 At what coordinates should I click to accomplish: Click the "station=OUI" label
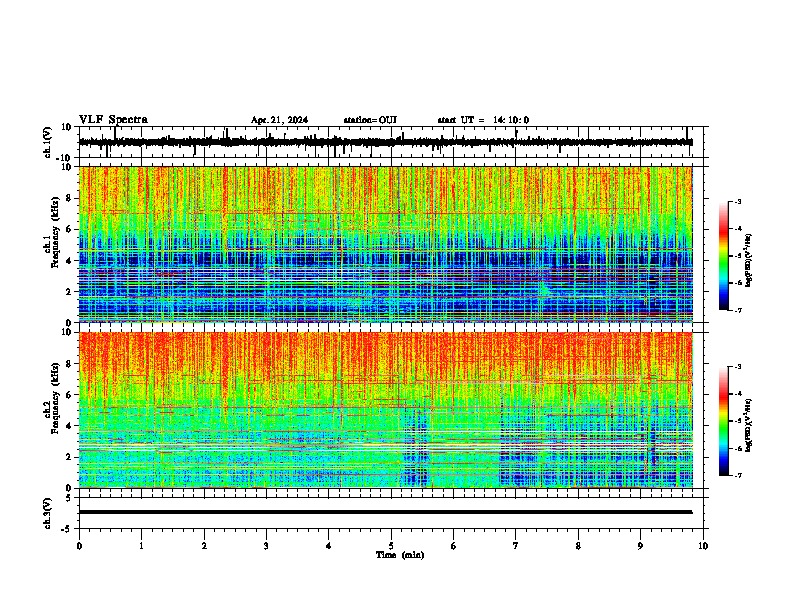coord(370,120)
